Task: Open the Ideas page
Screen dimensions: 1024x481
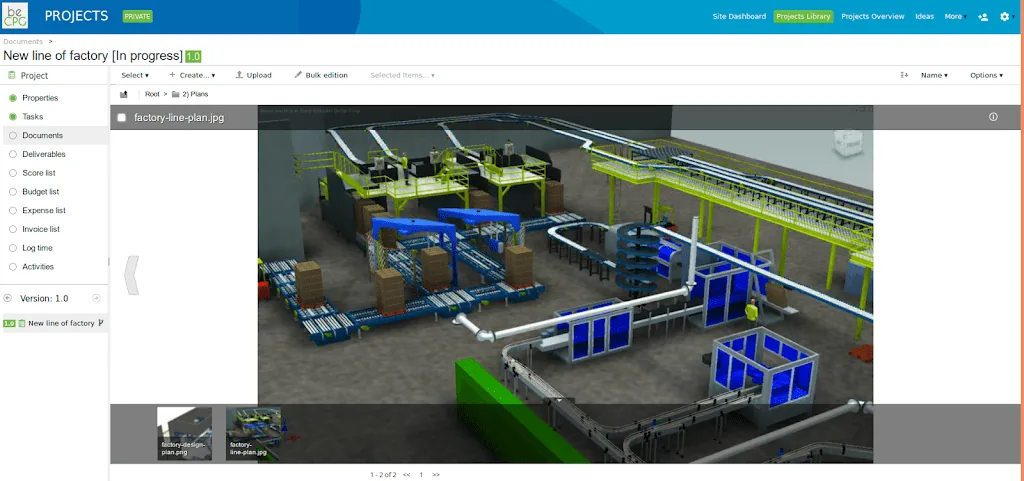Action: 924,16
